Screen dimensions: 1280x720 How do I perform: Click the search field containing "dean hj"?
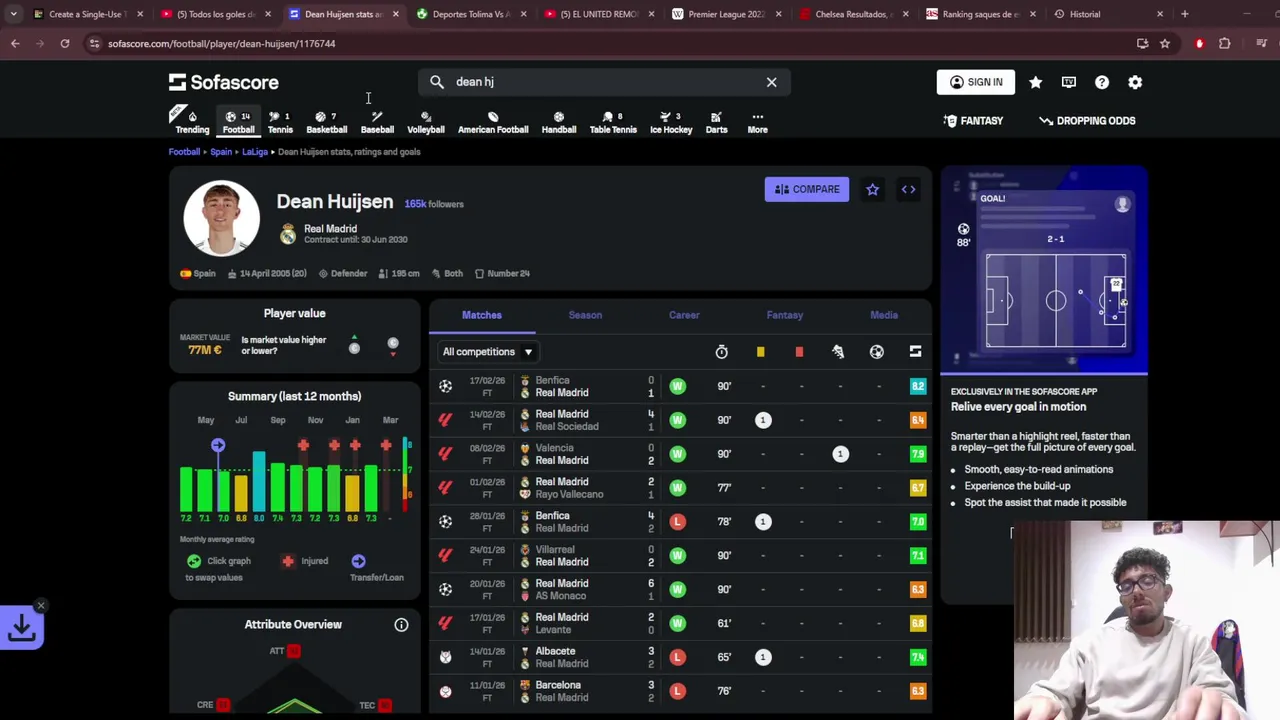(604, 82)
